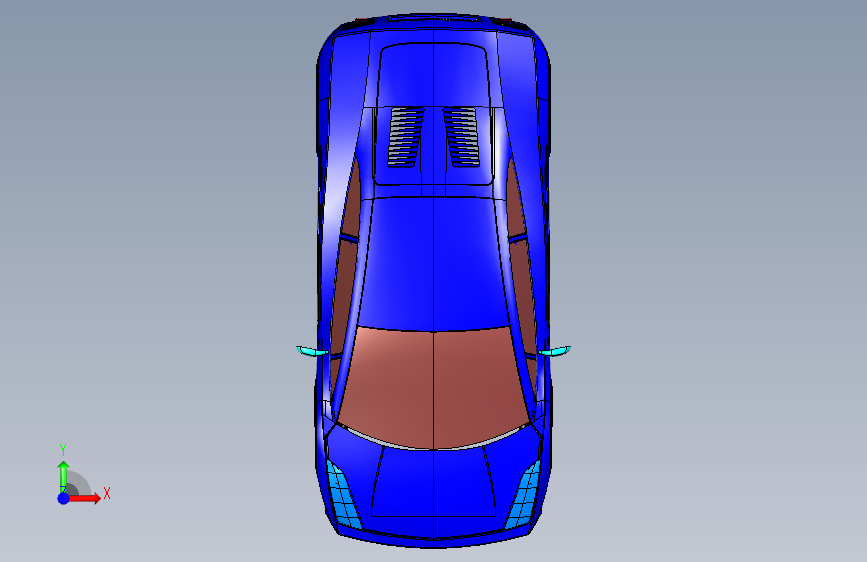Click the green Y axis arrow of the triad
Viewport: 867px width, 562px height.
[64, 476]
